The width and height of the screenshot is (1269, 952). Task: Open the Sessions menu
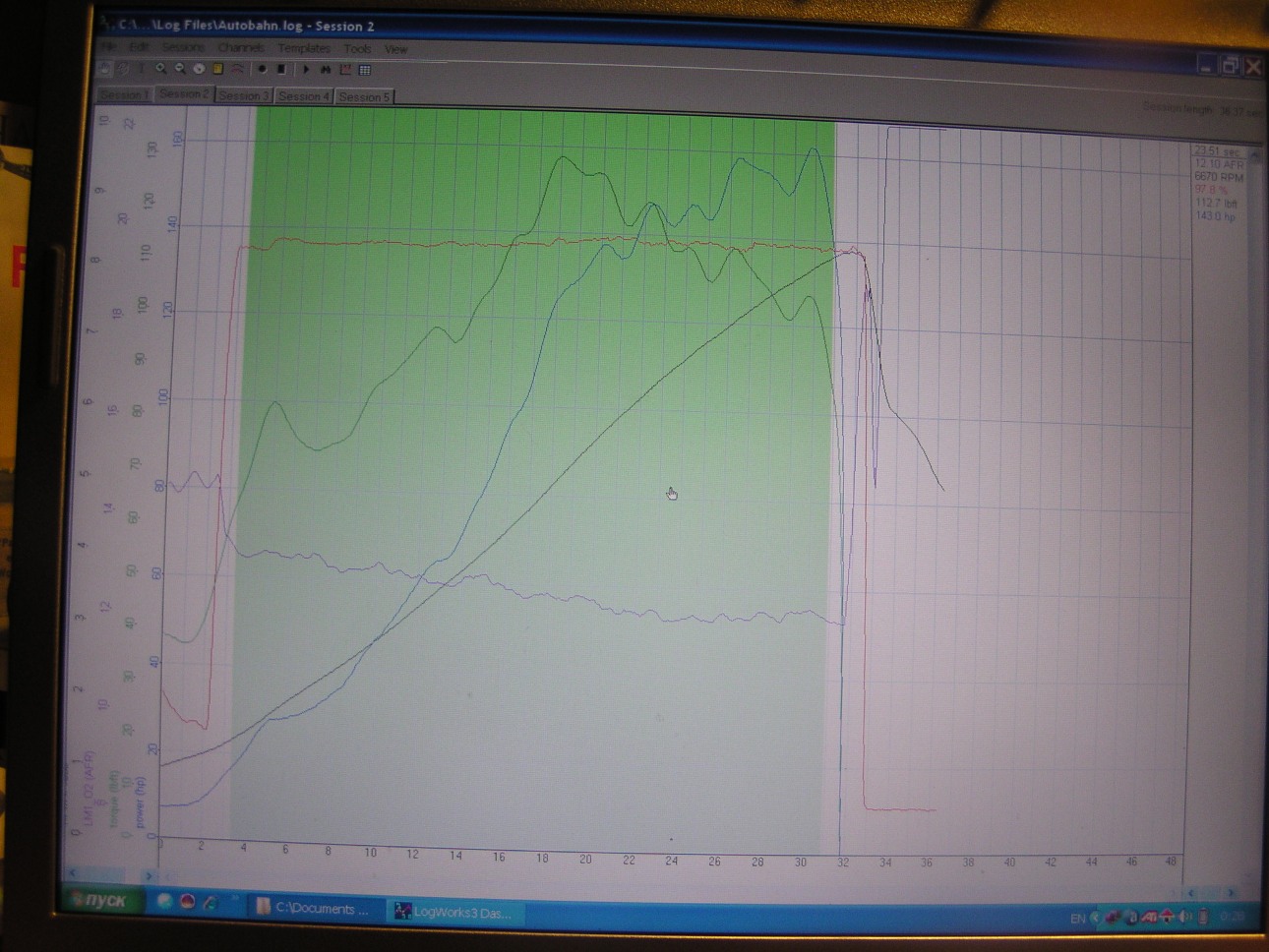[183, 47]
